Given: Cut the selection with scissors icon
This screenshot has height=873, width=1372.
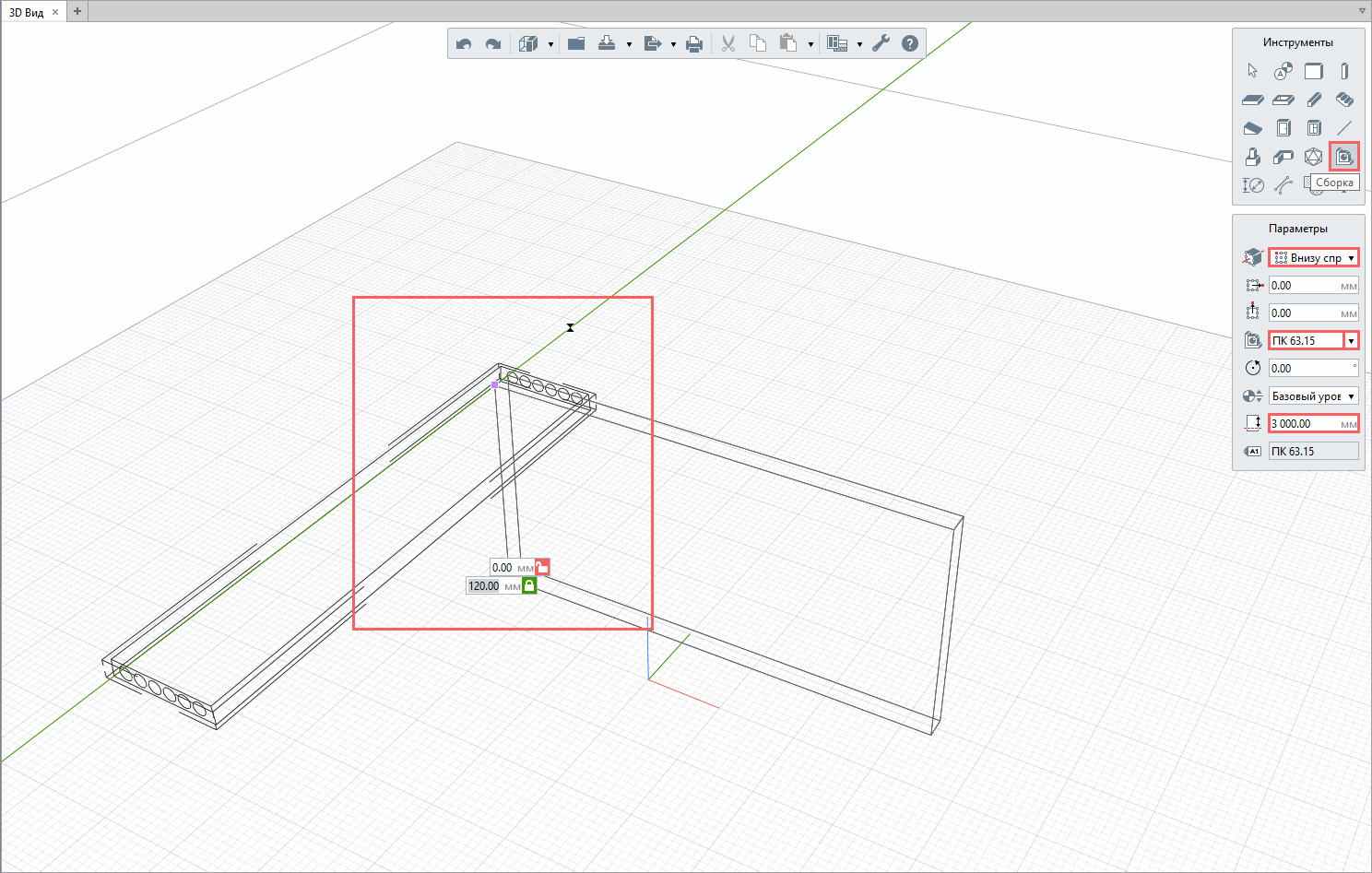Looking at the screenshot, I should pos(728,43).
